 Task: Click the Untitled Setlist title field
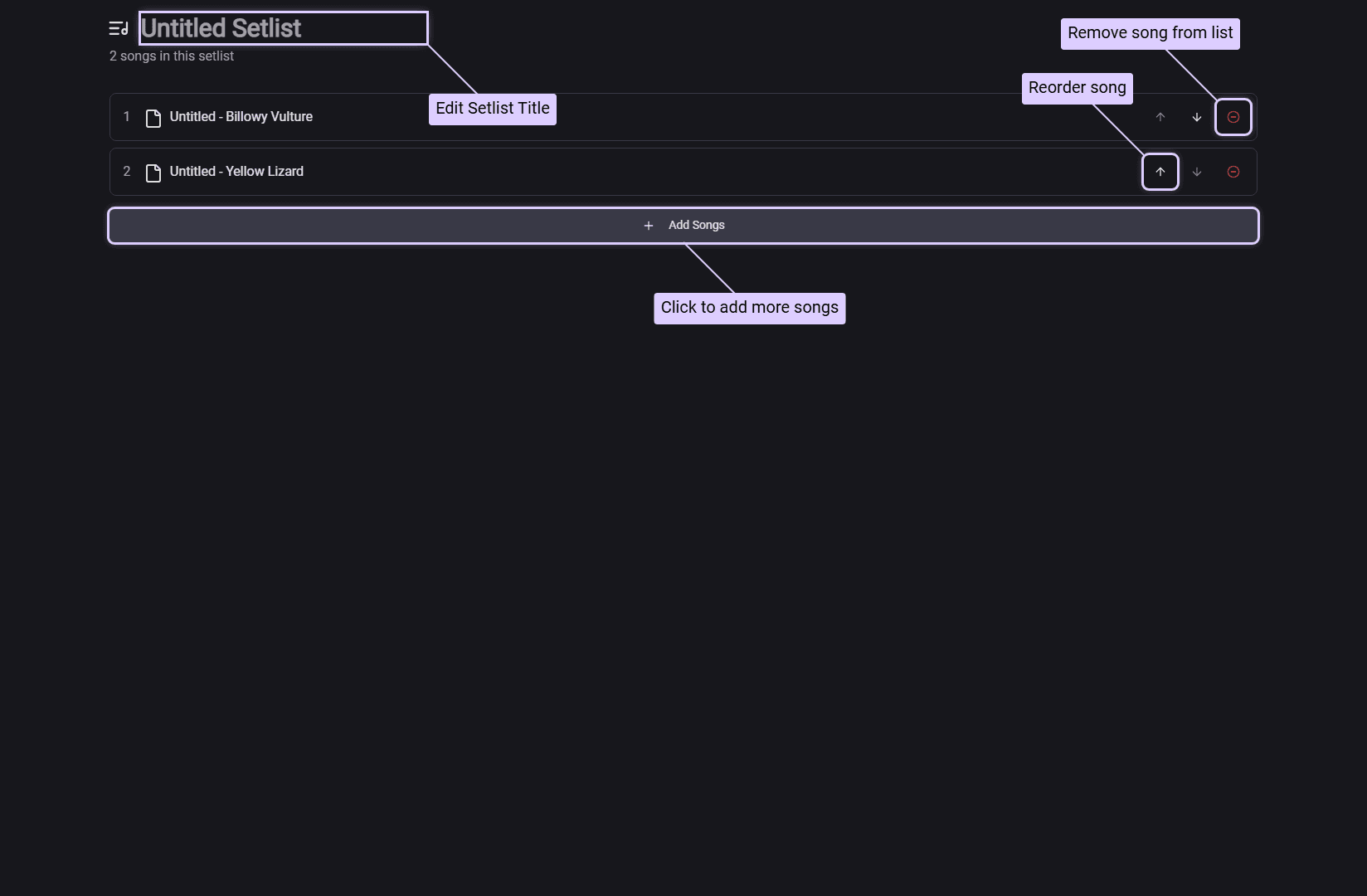[x=283, y=28]
